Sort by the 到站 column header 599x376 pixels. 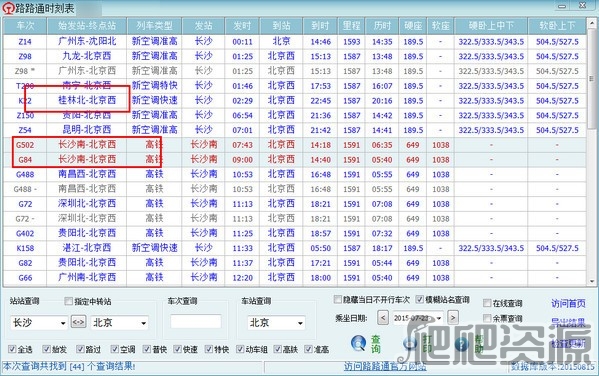click(281, 26)
